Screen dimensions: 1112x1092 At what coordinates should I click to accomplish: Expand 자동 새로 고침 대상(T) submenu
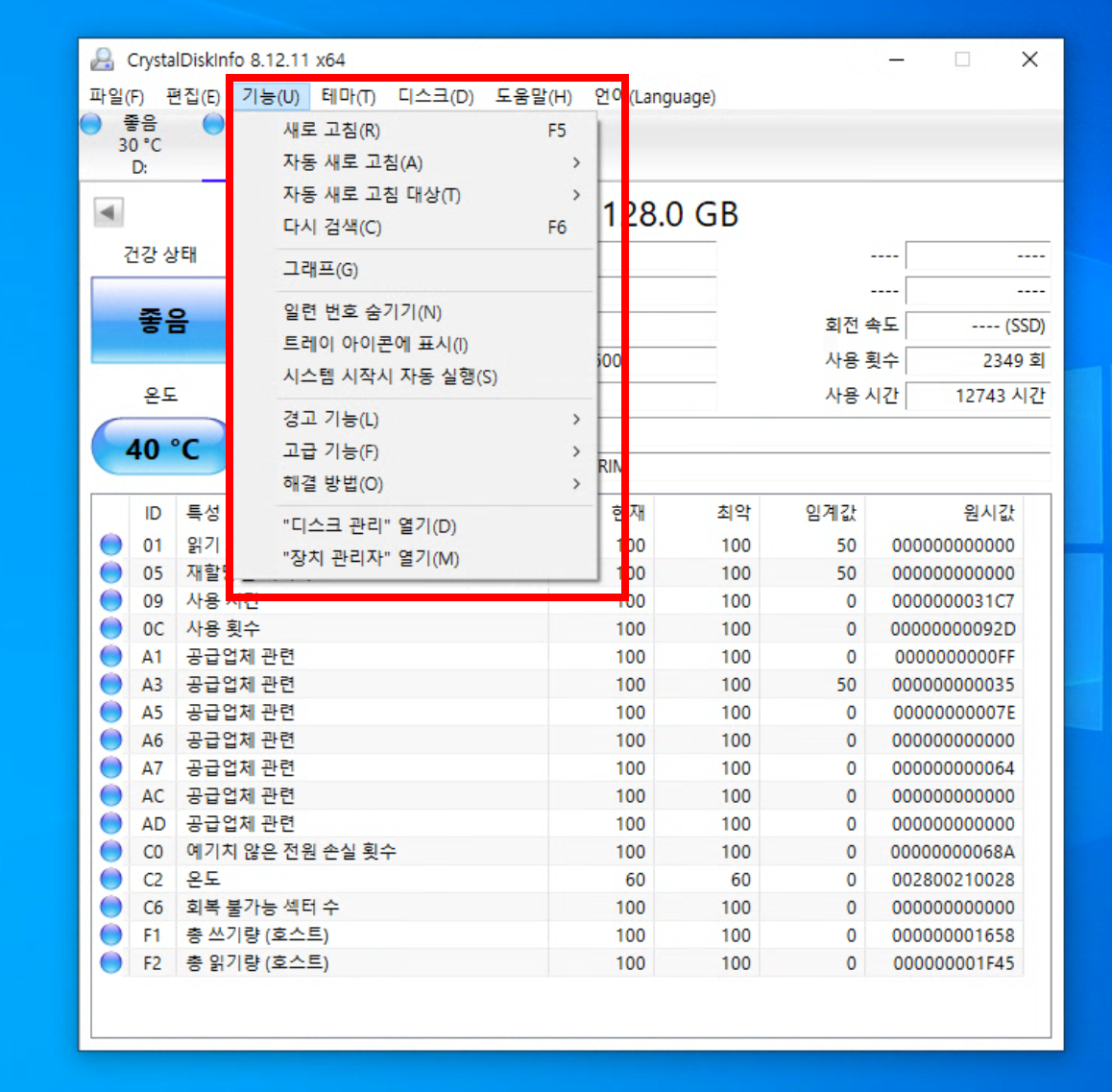coord(416,194)
